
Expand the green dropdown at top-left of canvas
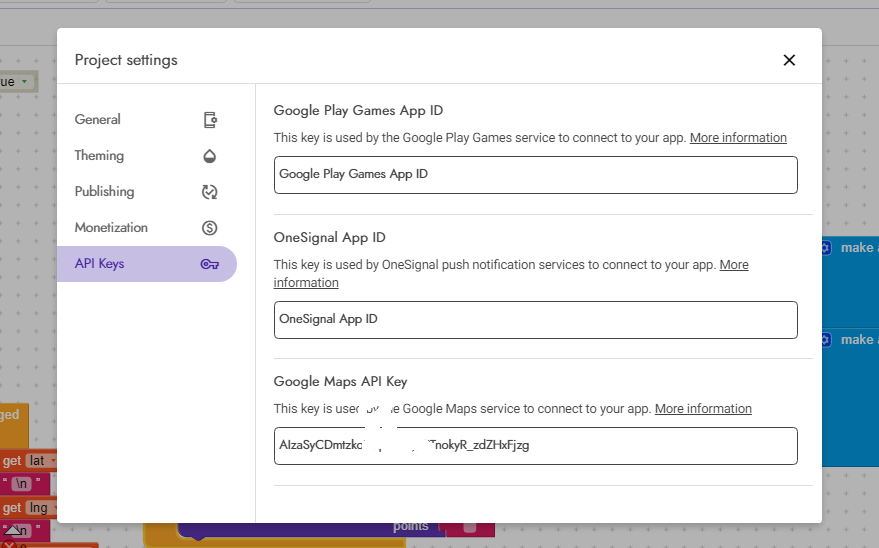(x=25, y=81)
